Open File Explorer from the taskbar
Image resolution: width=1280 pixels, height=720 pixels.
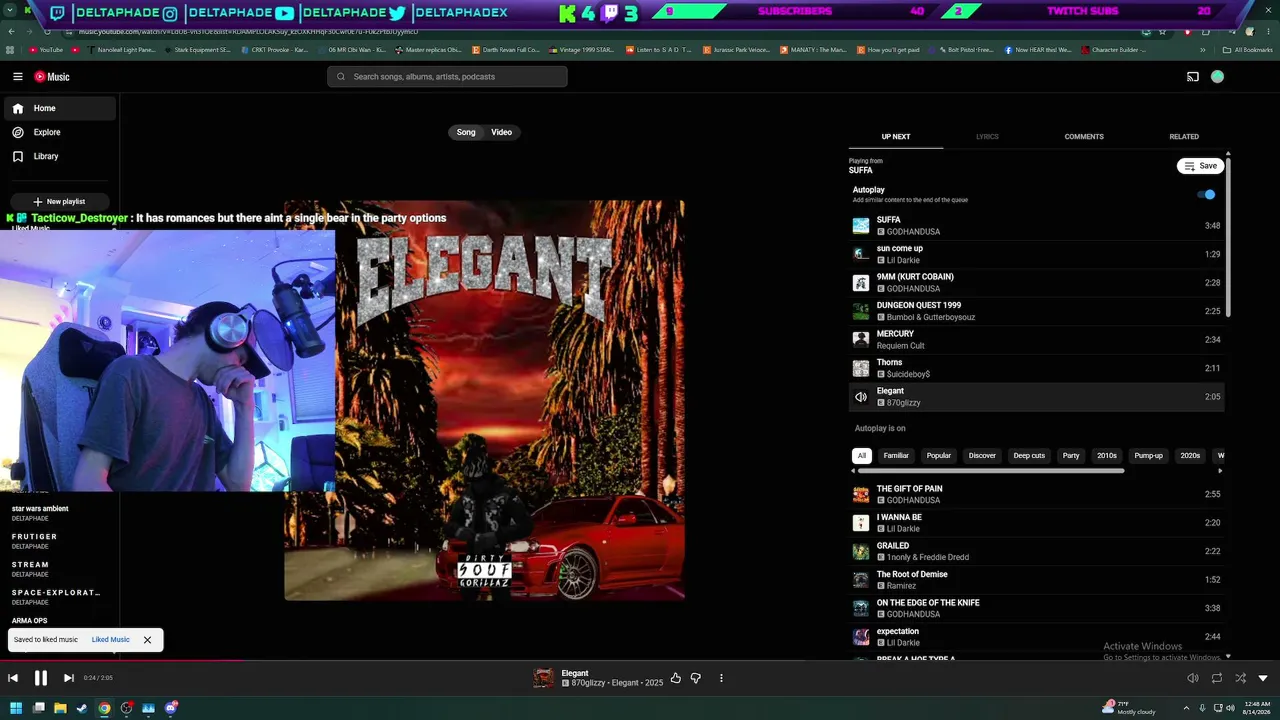[x=60, y=708]
